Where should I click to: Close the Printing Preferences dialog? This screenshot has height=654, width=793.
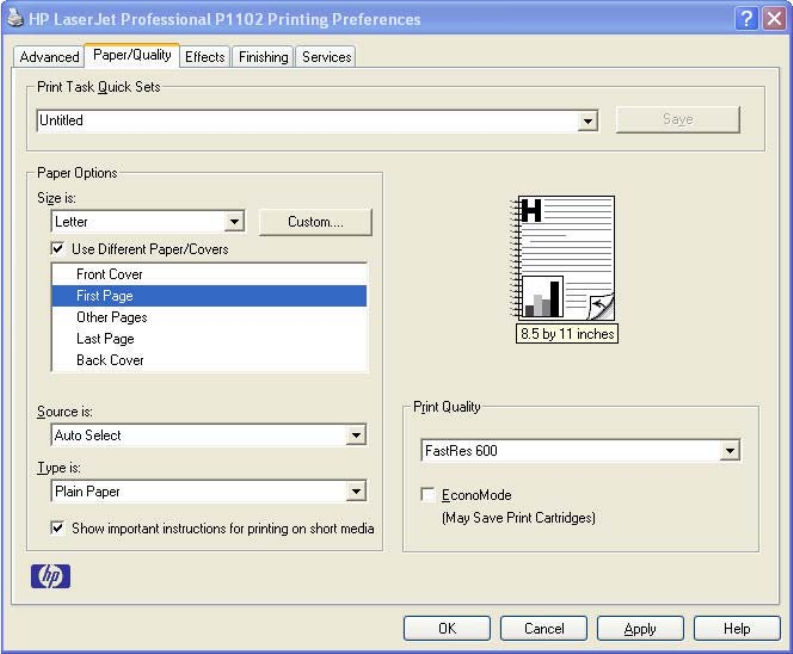point(774,19)
